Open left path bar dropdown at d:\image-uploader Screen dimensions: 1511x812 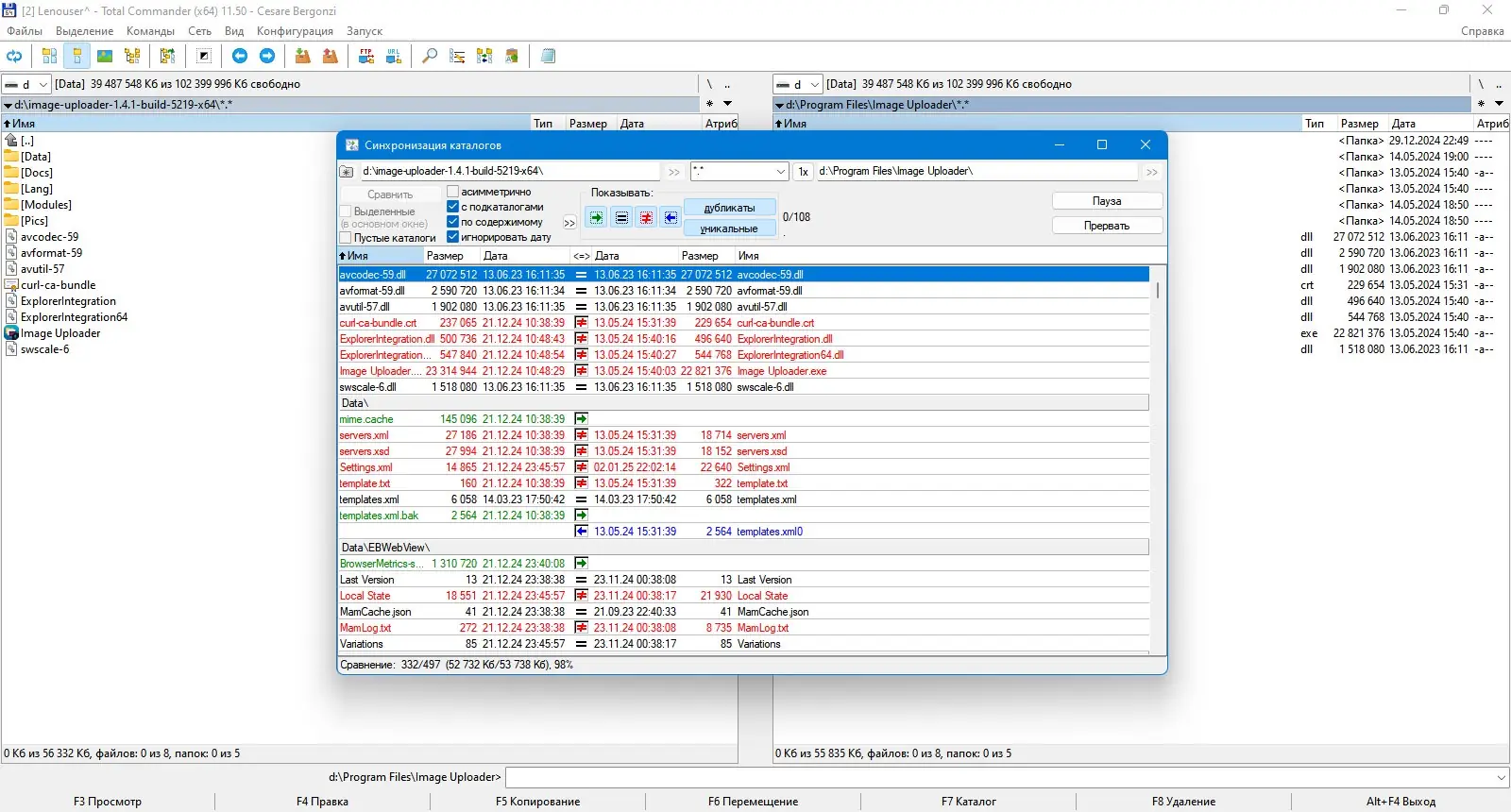click(x=8, y=105)
